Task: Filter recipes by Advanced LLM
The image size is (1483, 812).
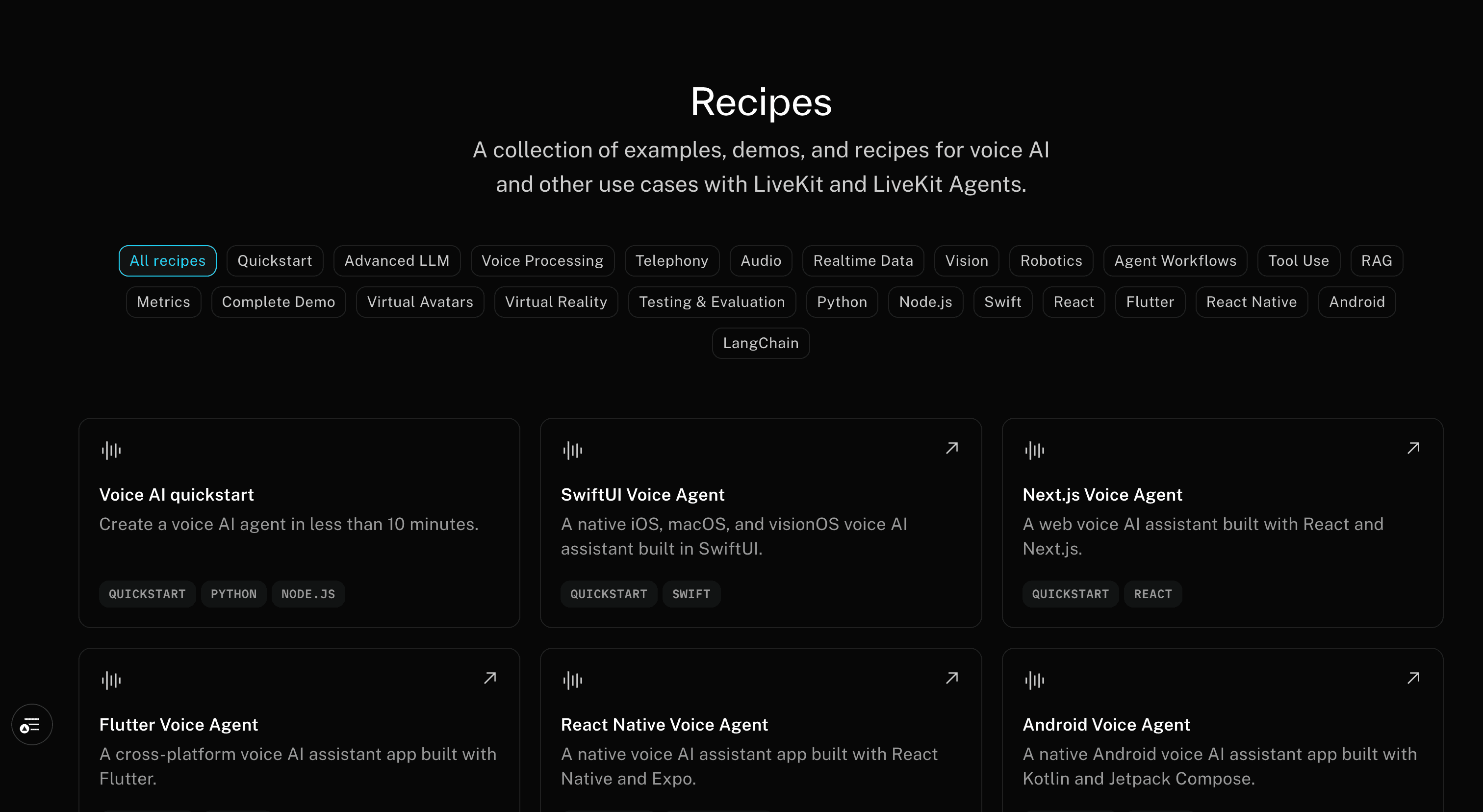Action: [x=397, y=261]
